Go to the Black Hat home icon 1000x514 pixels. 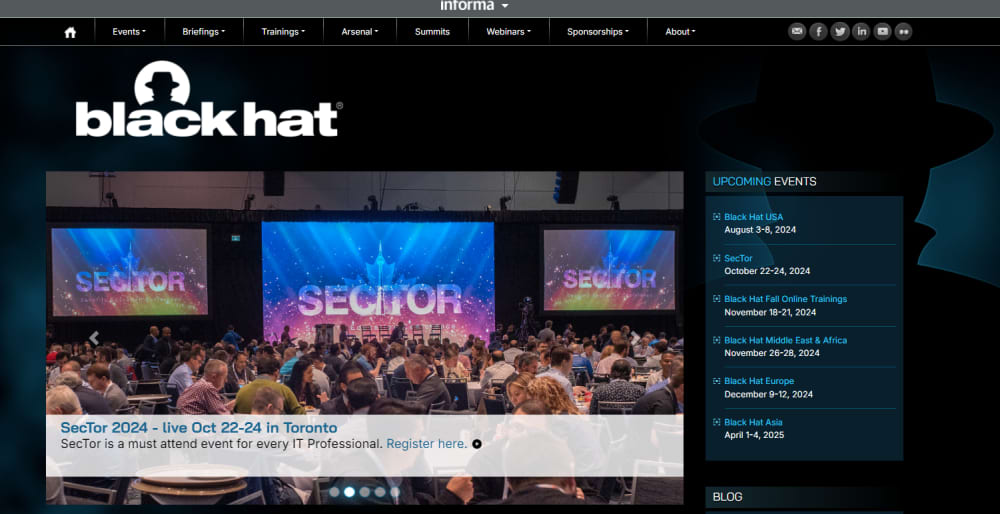(70, 32)
